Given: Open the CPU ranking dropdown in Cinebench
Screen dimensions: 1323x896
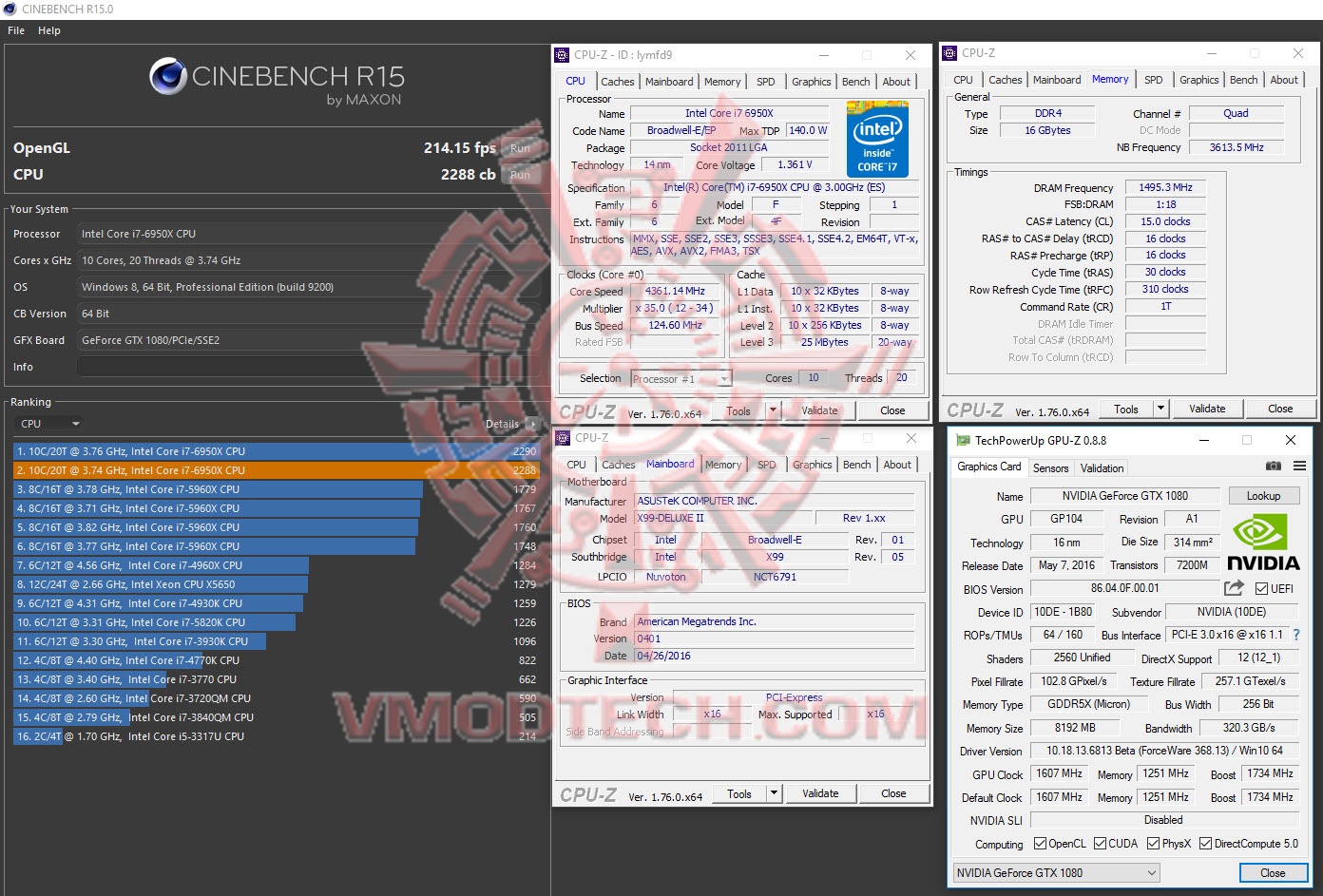Looking at the screenshot, I should click(x=49, y=424).
